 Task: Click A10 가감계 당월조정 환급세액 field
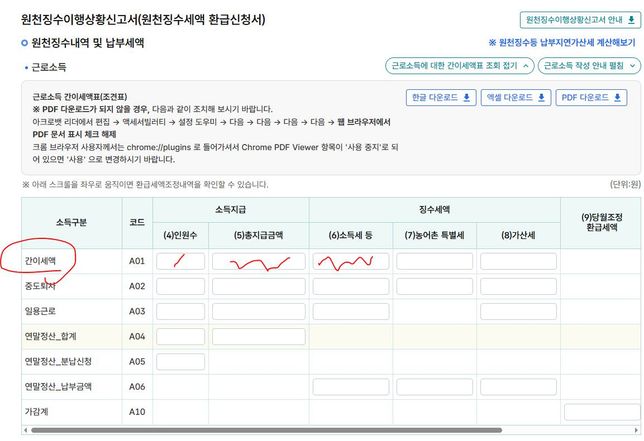point(602,411)
